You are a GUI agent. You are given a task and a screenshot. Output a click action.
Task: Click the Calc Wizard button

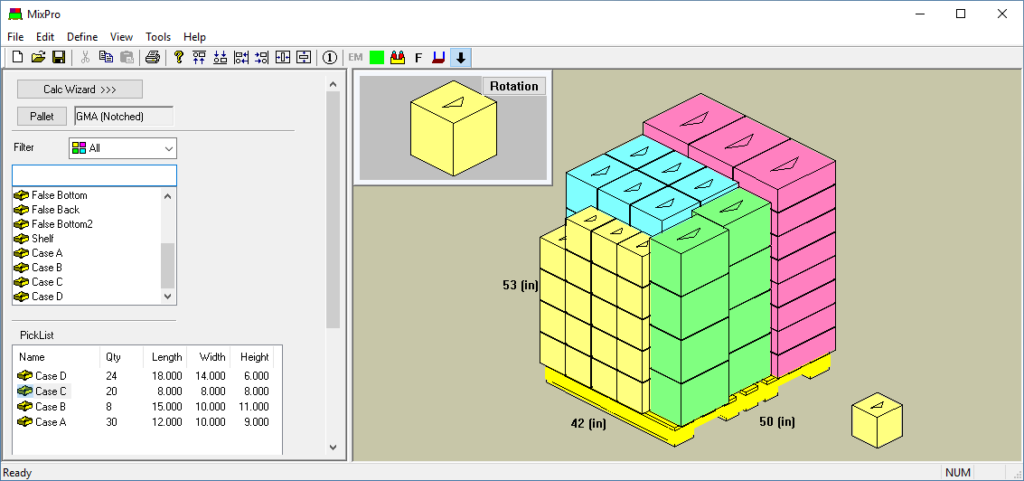[x=80, y=89]
